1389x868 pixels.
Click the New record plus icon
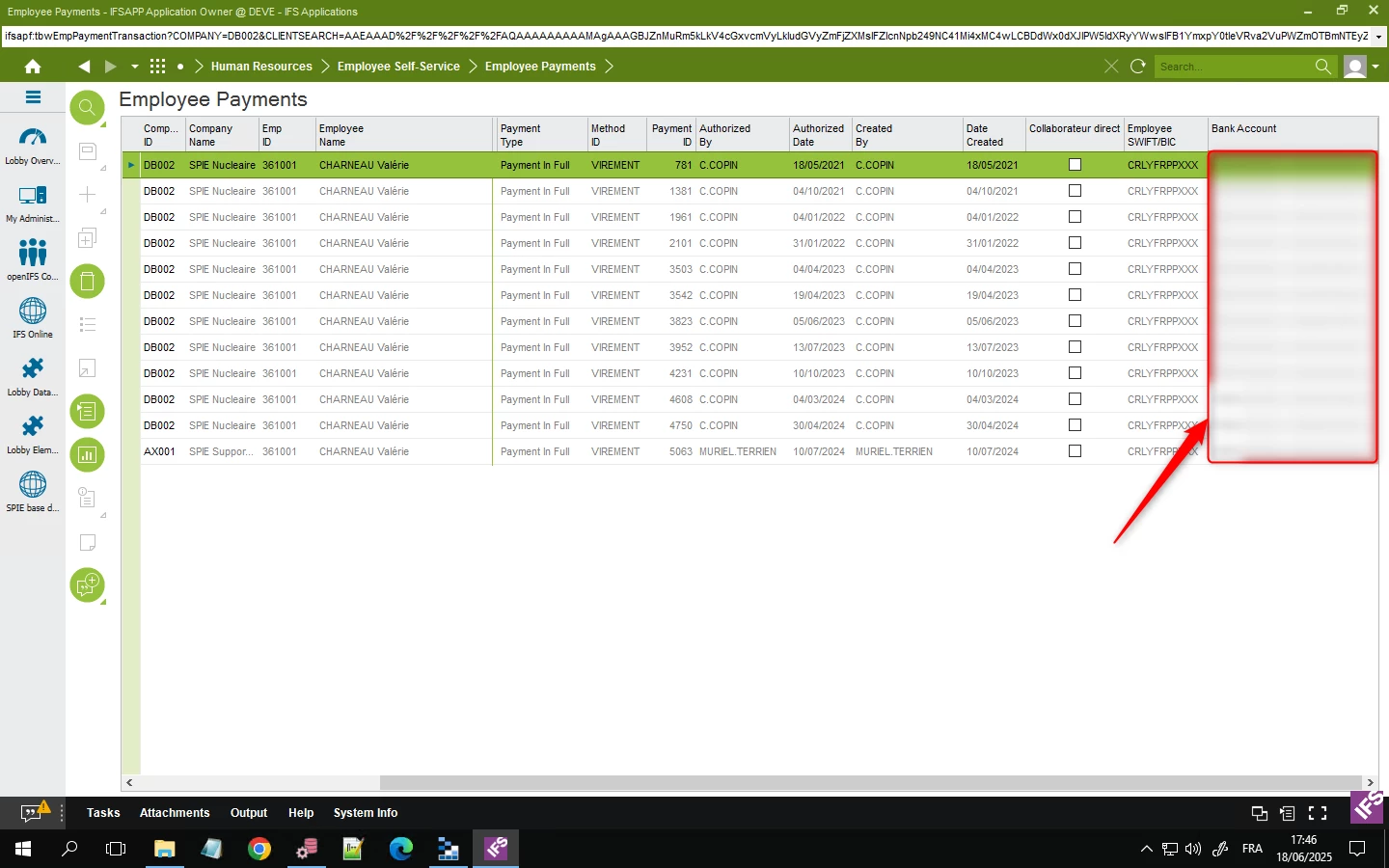(87, 194)
